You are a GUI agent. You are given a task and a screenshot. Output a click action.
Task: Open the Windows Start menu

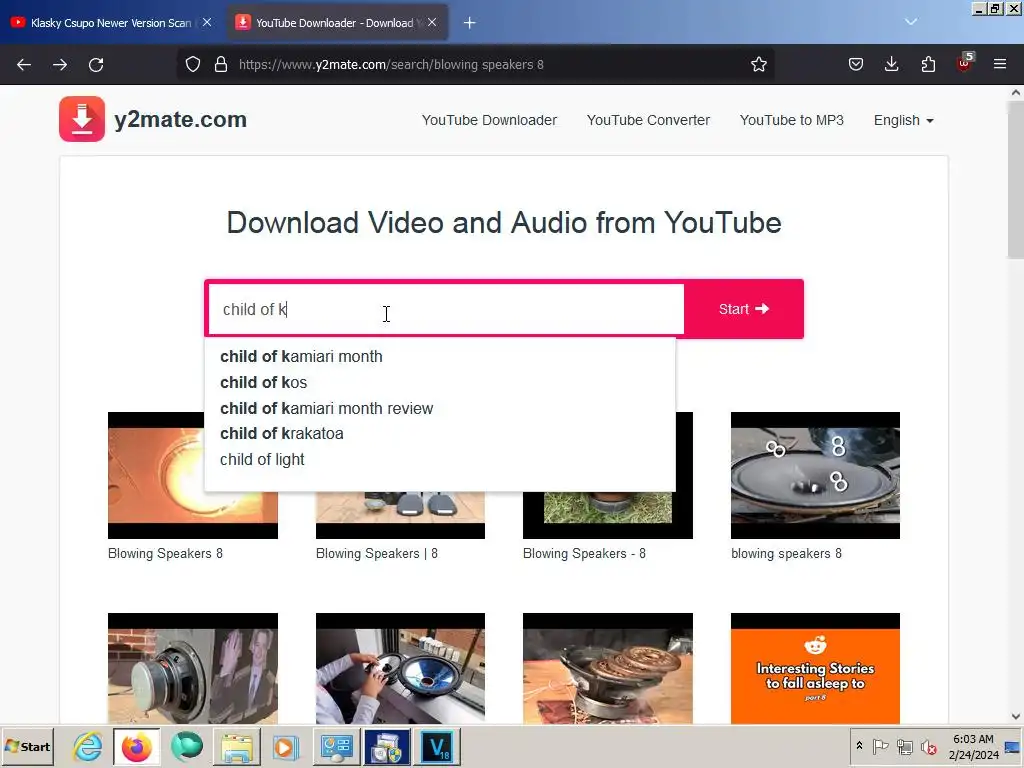(27, 746)
